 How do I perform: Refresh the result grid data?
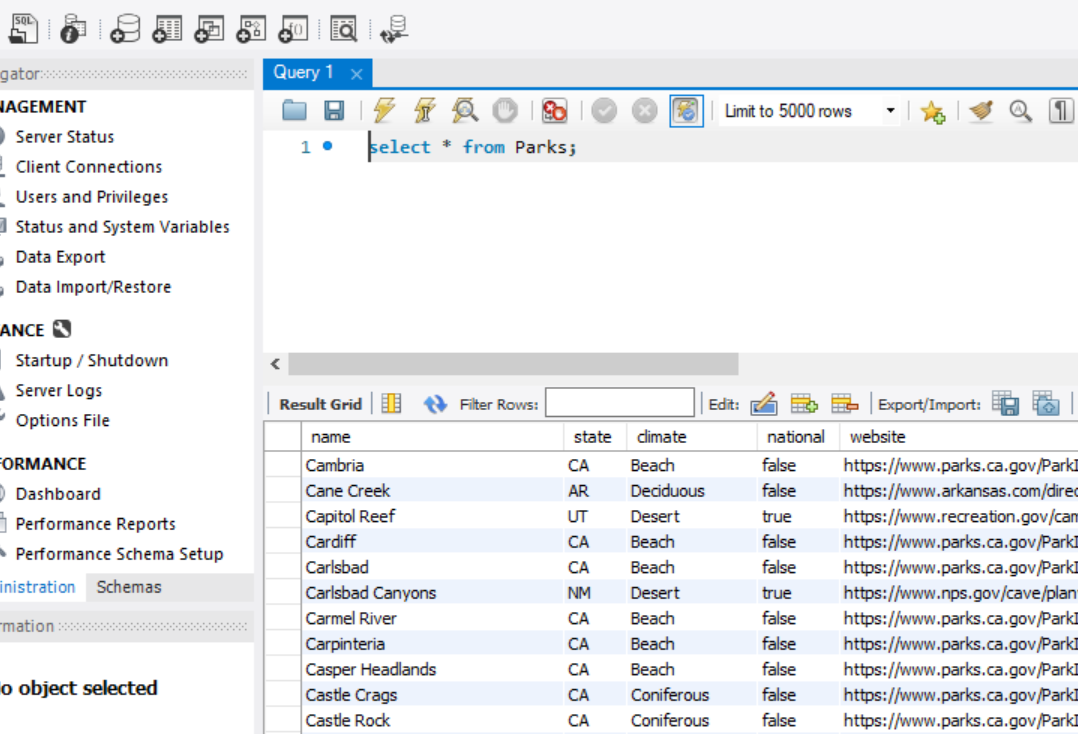[435, 404]
